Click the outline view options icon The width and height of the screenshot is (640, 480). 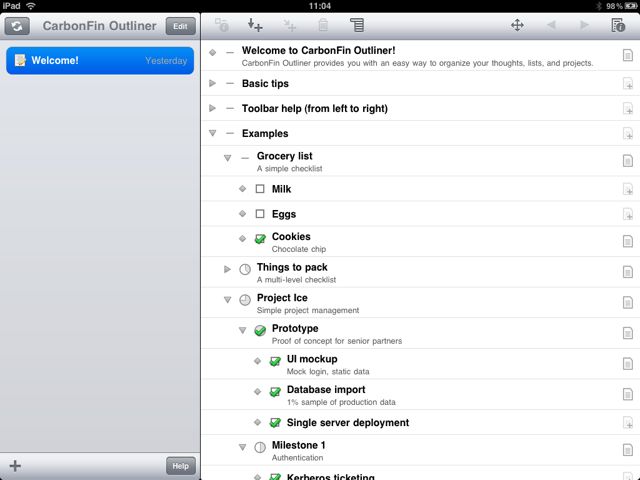(x=357, y=25)
